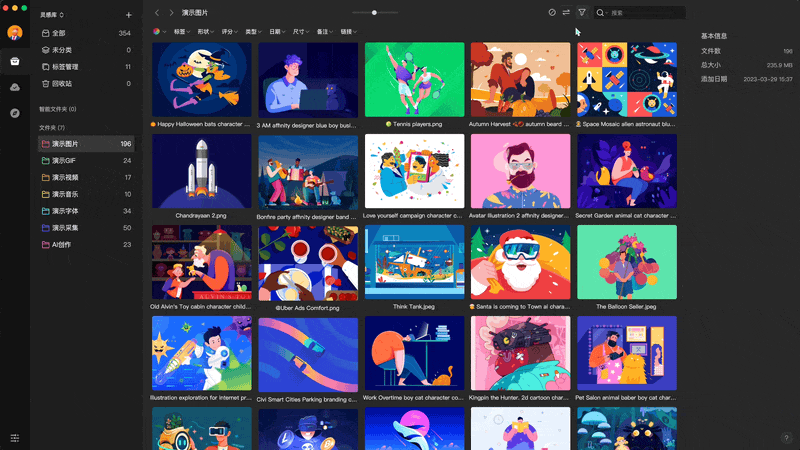Open settings sliders icon at bottom left
The width and height of the screenshot is (800, 450).
(15, 438)
